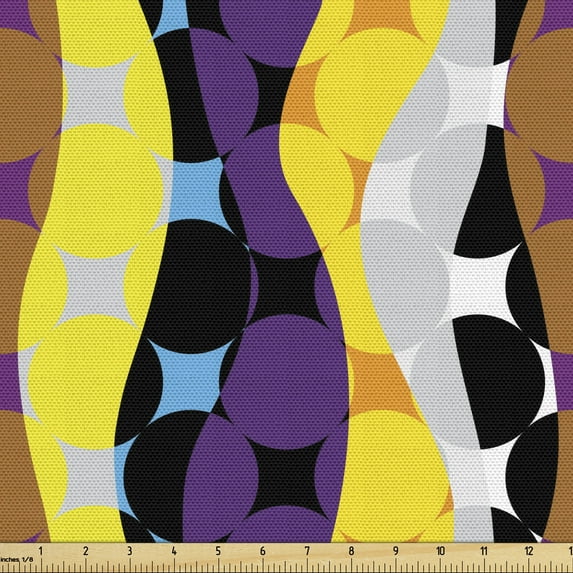Click the ruler number "12"
The image size is (573, 573).
(x=529, y=551)
